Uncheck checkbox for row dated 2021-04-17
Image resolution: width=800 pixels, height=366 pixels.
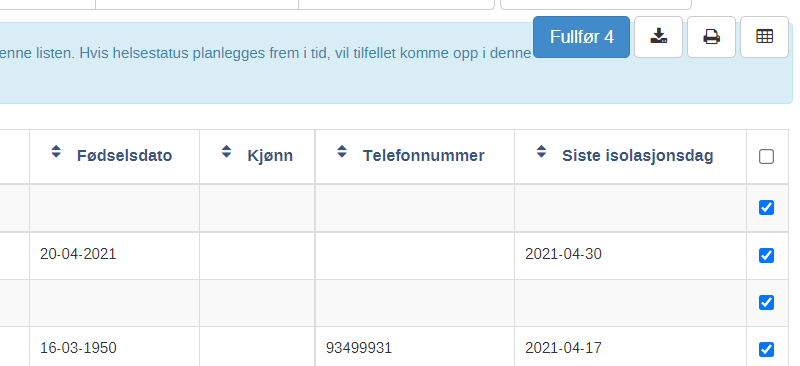click(766, 350)
